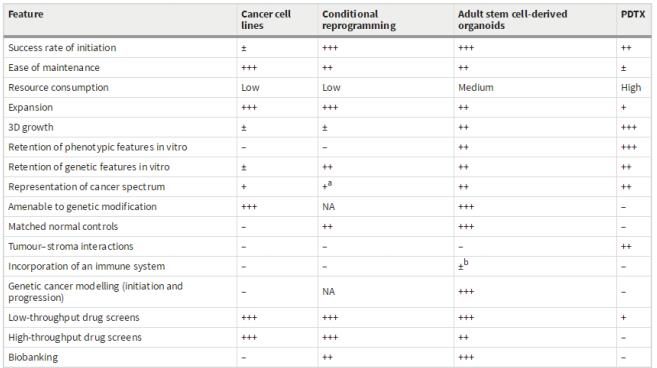Click the superscript b footnote marker
The height and width of the screenshot is (368, 657).
click(x=466, y=262)
